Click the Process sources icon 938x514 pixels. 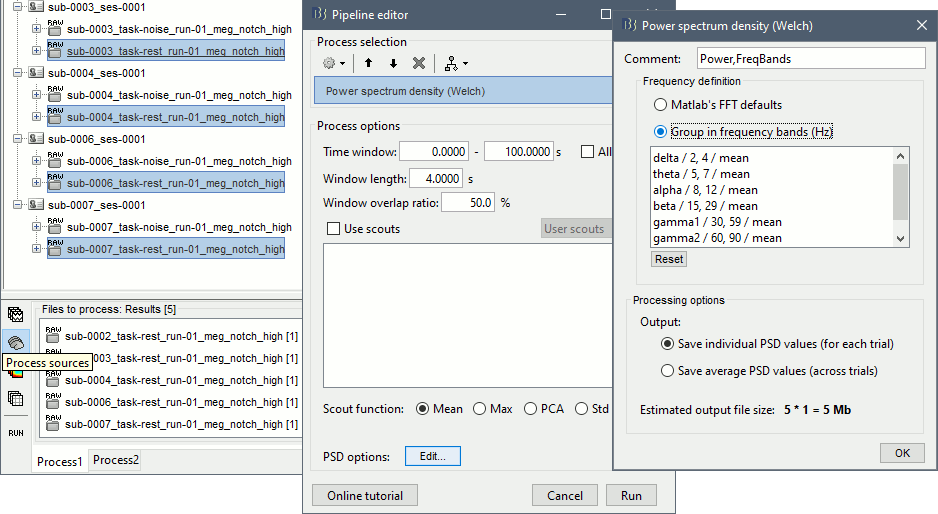point(15,342)
